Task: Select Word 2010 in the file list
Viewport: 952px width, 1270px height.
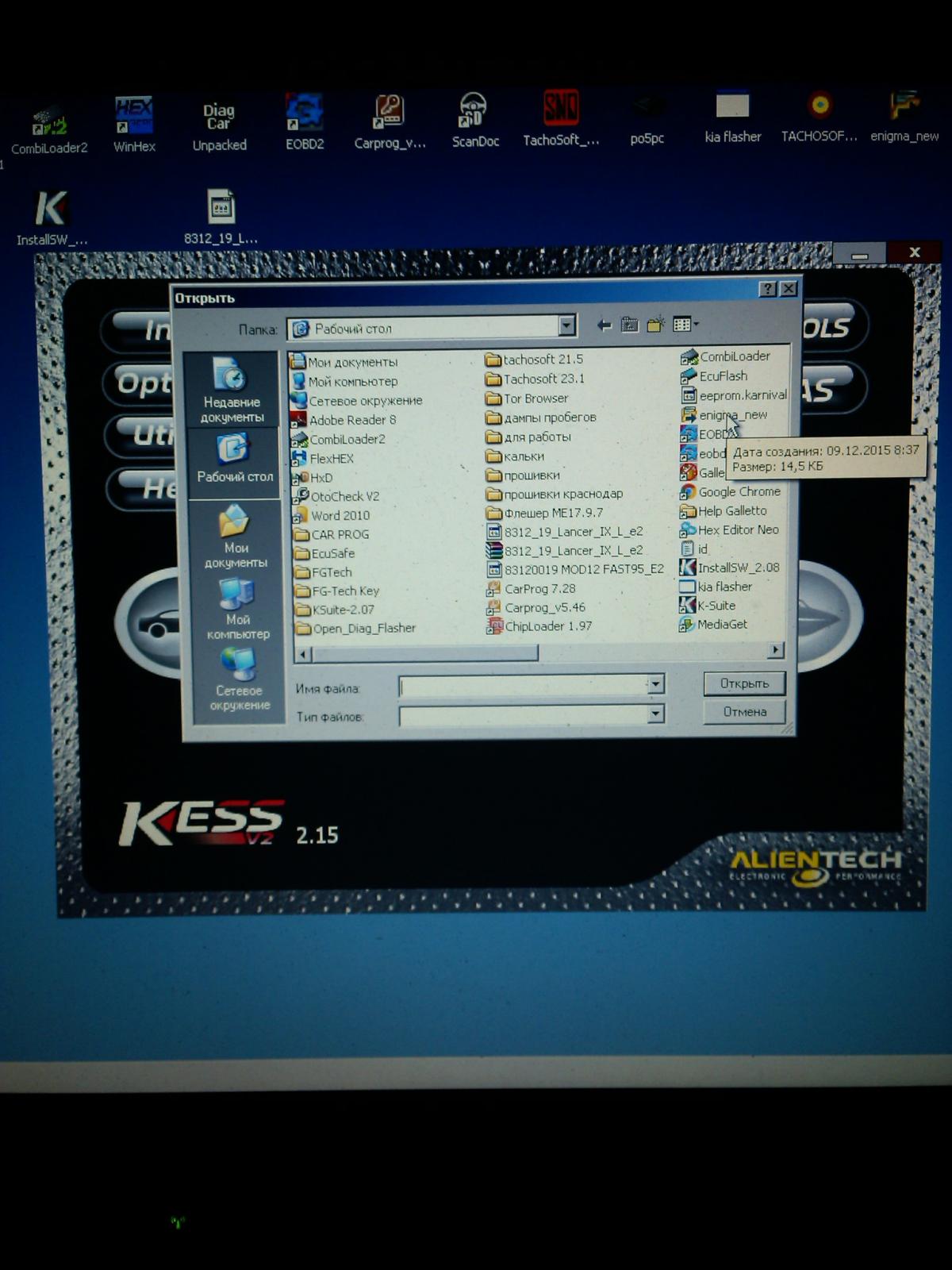Action: tap(332, 515)
